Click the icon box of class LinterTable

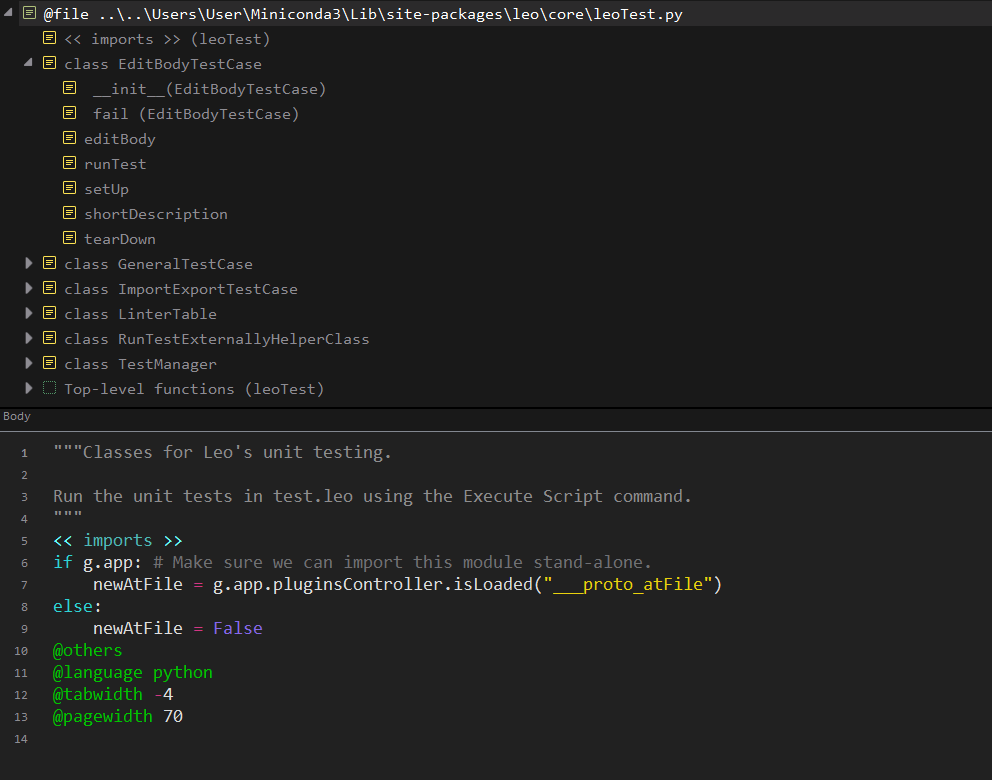[49, 313]
